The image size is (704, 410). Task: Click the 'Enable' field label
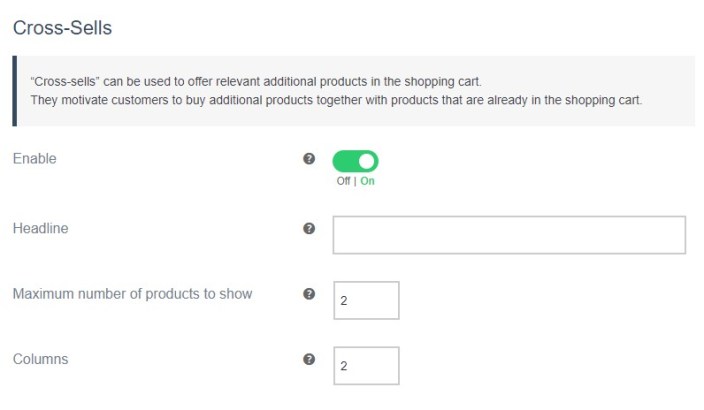click(35, 159)
